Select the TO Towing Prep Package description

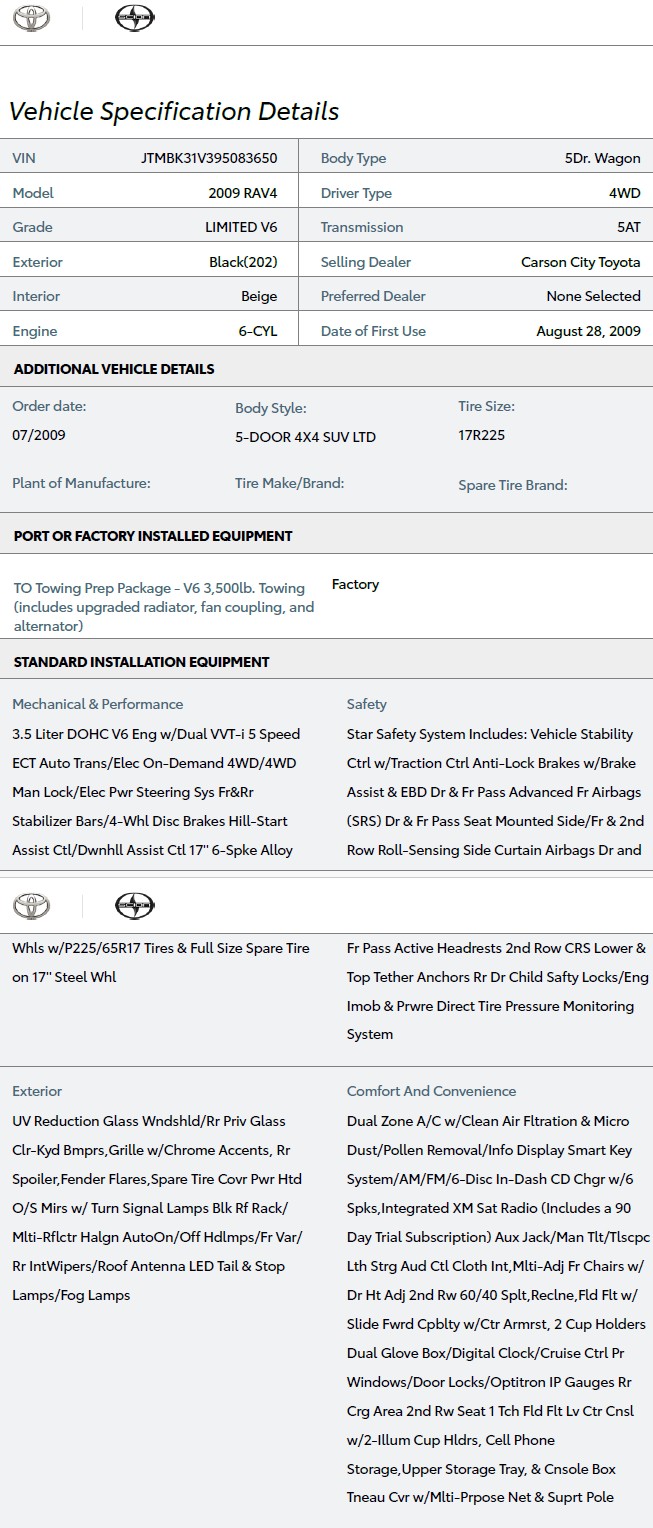pos(164,607)
